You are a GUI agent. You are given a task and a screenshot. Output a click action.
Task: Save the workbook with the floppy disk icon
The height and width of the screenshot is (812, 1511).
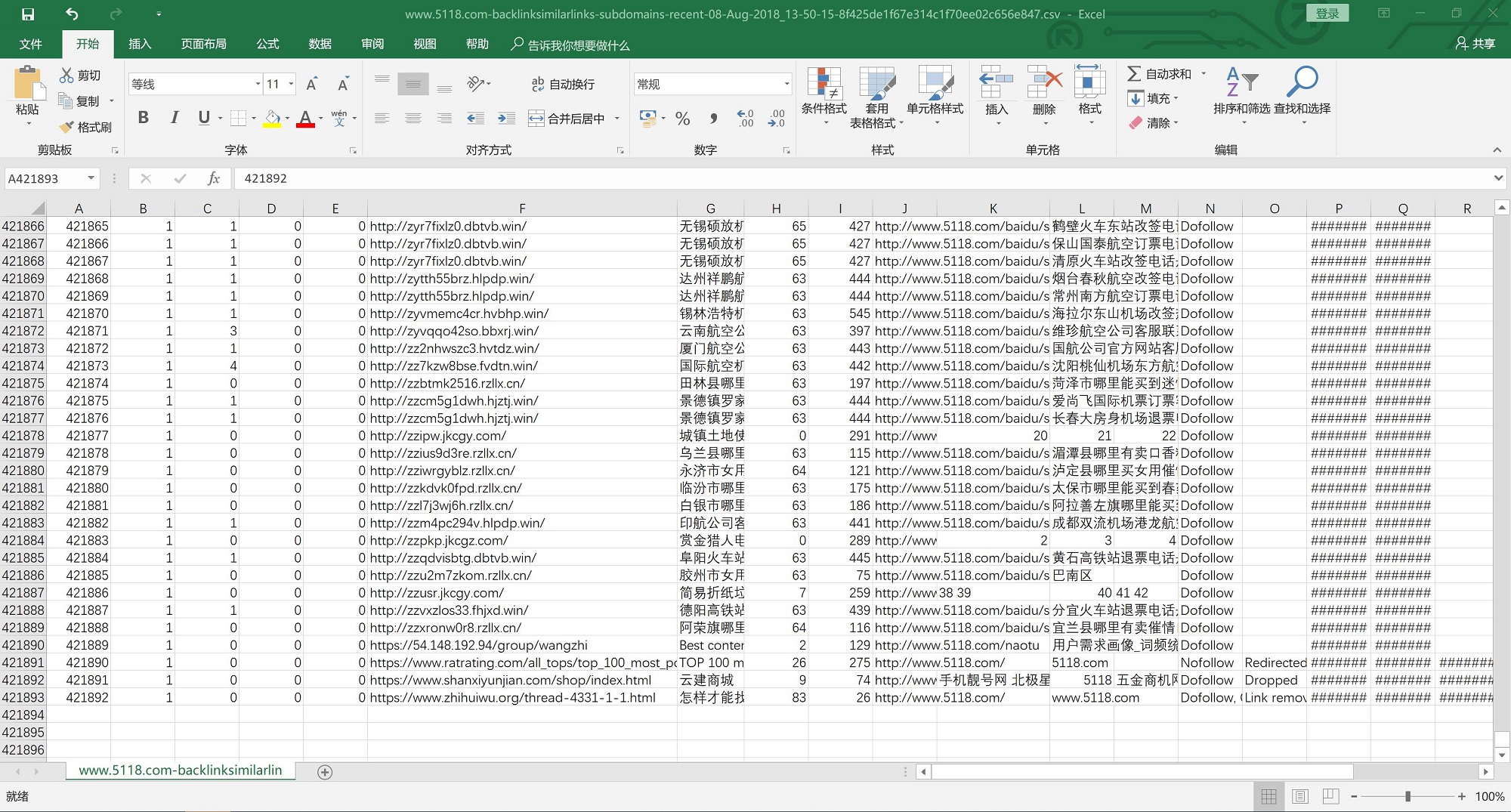click(28, 14)
